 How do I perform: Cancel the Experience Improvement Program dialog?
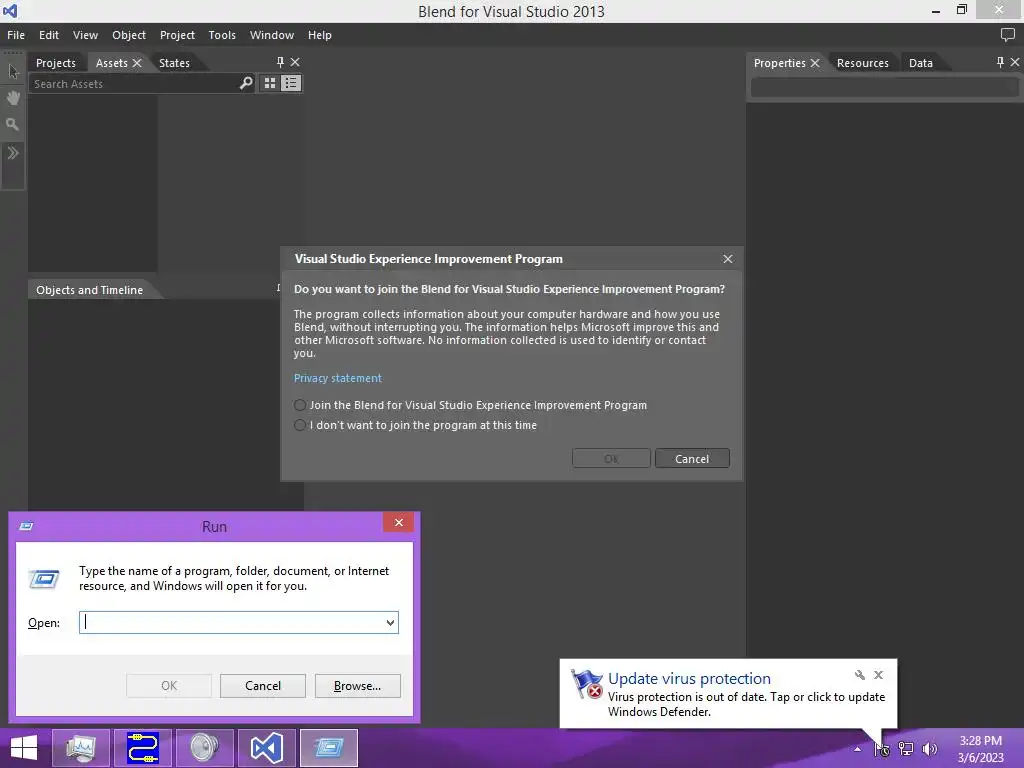coord(692,458)
